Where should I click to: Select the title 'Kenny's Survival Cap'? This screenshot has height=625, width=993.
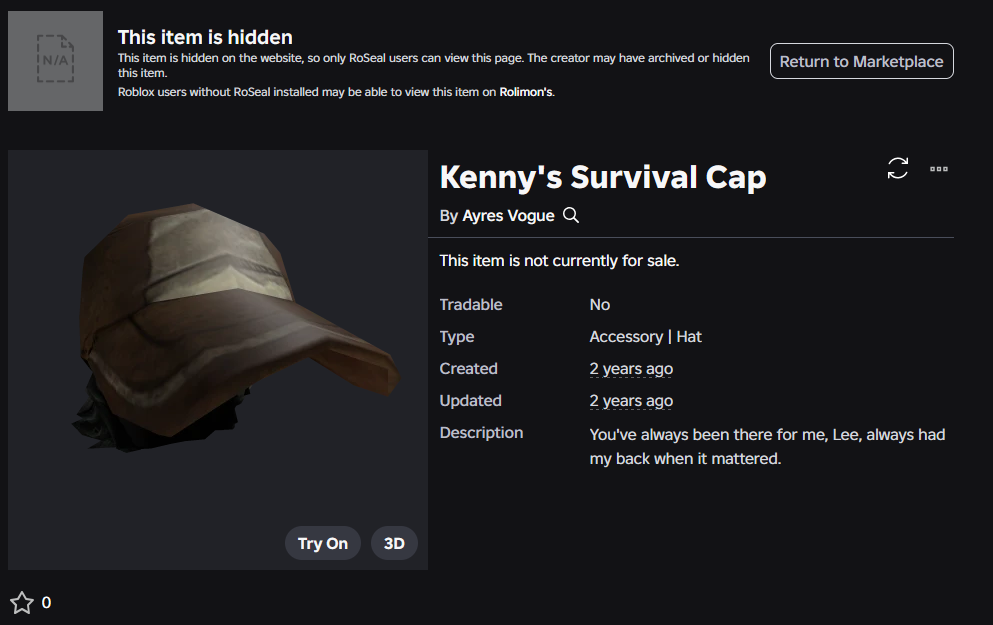(603, 177)
